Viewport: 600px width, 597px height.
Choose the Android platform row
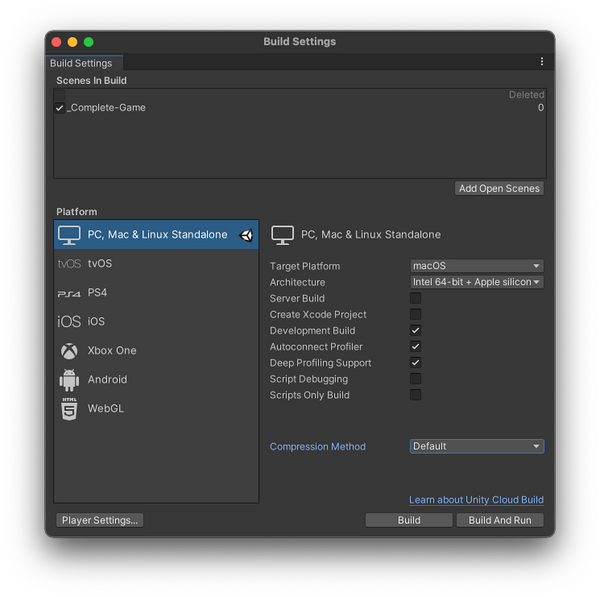point(156,380)
